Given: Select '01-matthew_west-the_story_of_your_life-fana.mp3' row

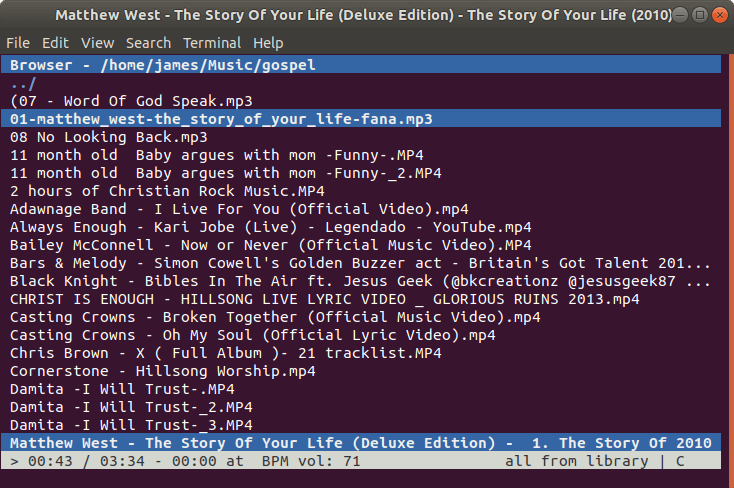Looking at the screenshot, I should (x=361, y=119).
